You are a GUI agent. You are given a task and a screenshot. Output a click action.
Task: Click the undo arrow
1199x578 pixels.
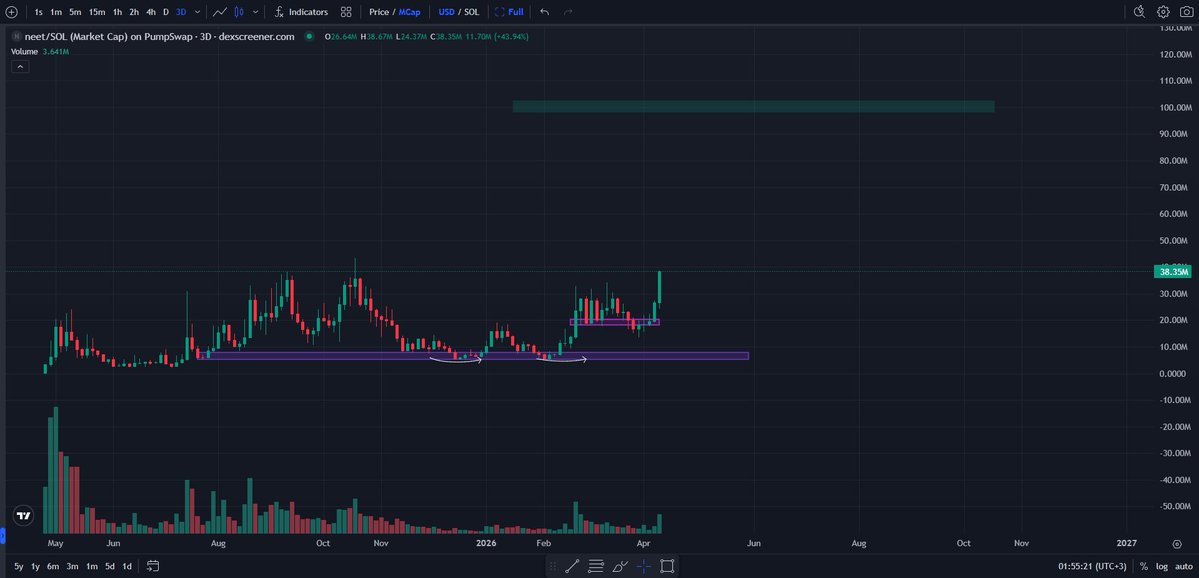tap(545, 11)
